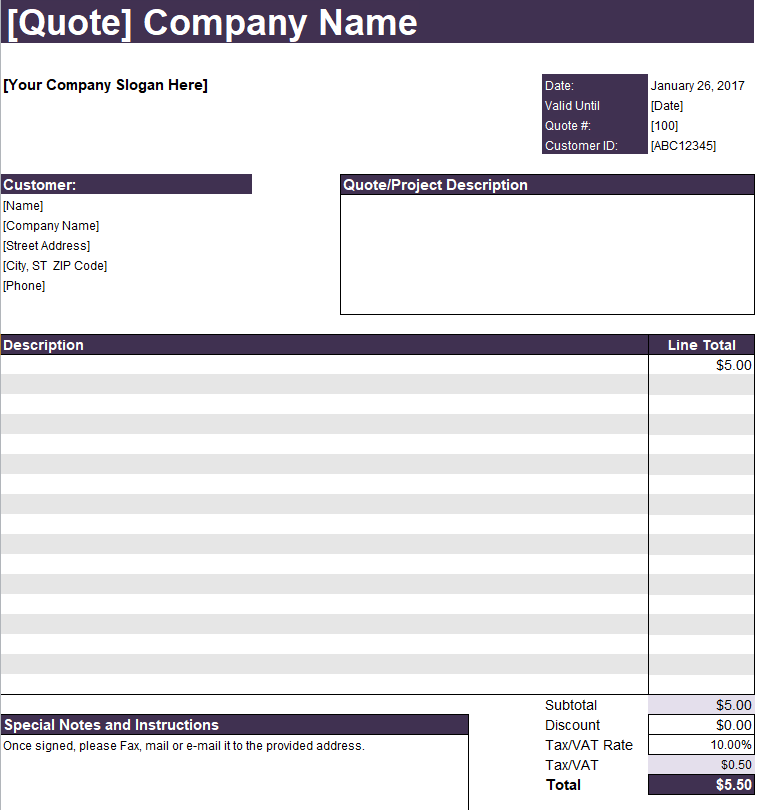Select the customer [Name] field
Screen dimensions: 757x810
tap(23, 206)
